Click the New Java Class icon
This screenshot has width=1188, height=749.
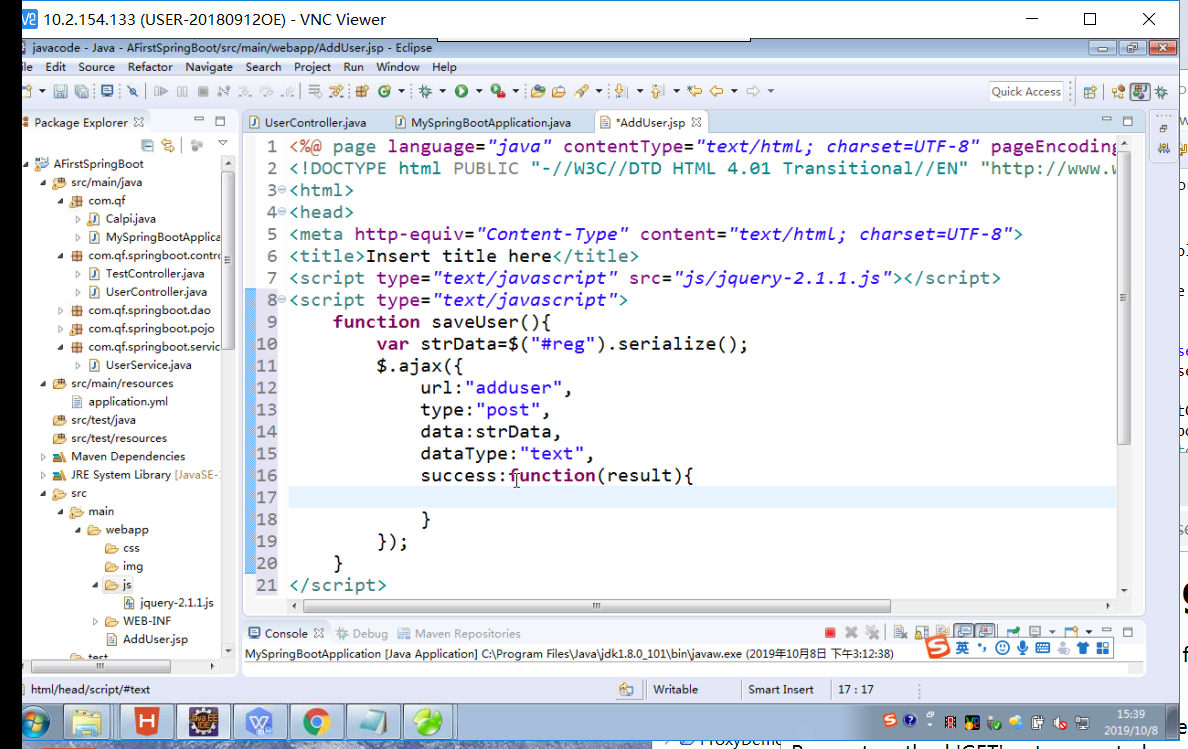385,92
